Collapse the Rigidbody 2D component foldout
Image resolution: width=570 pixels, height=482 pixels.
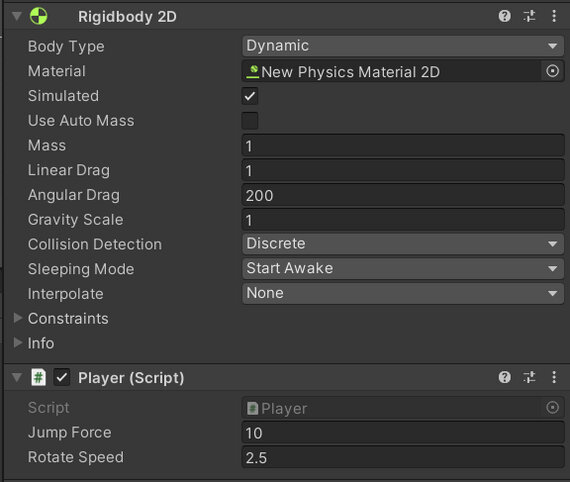(17, 16)
